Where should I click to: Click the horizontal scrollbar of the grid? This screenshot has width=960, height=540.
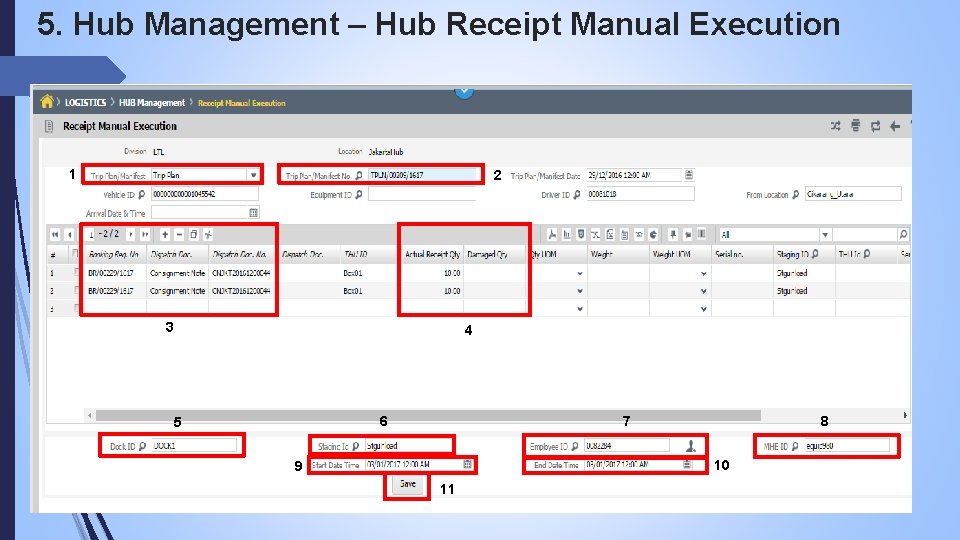tap(428, 416)
